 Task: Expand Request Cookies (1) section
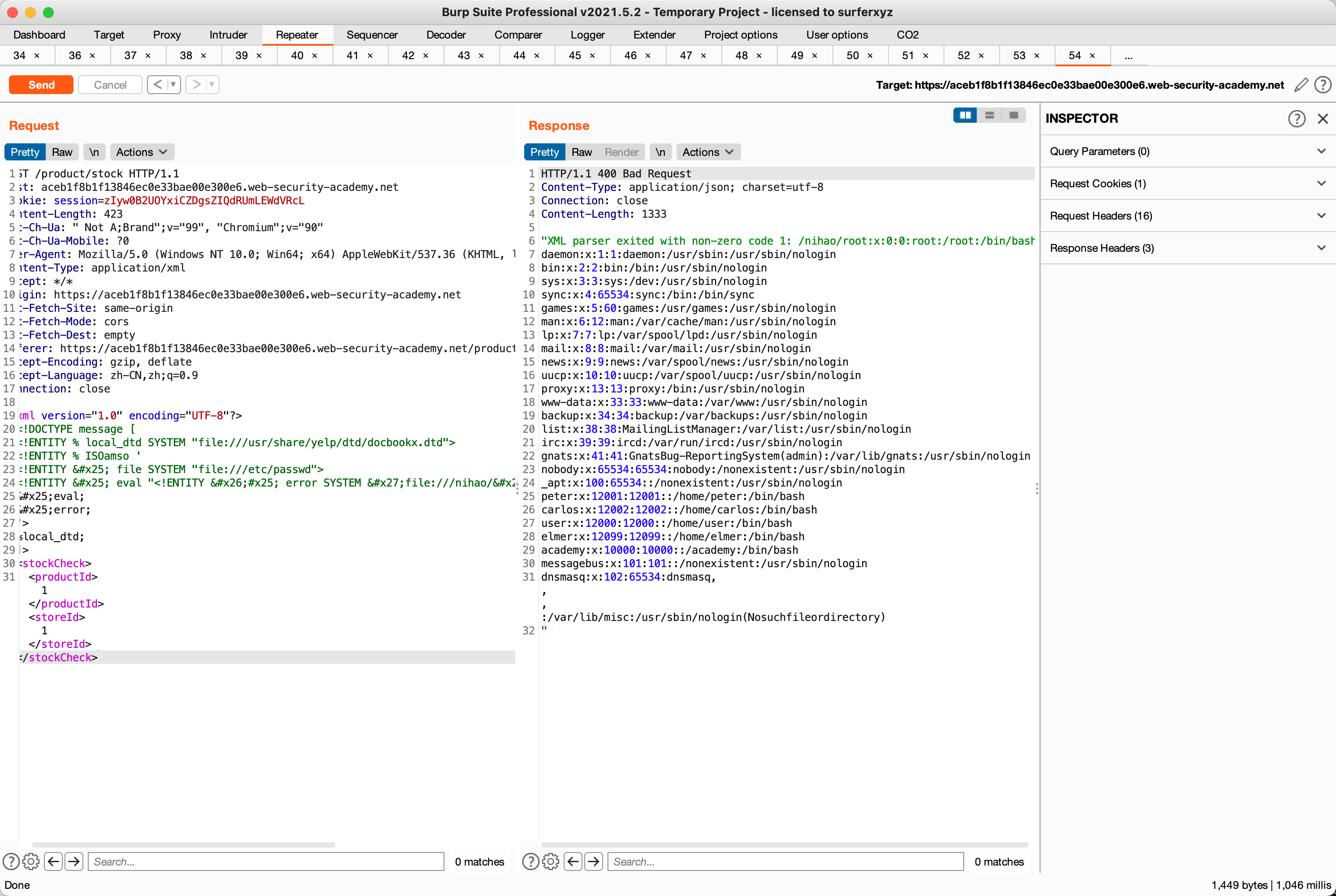coord(1188,183)
